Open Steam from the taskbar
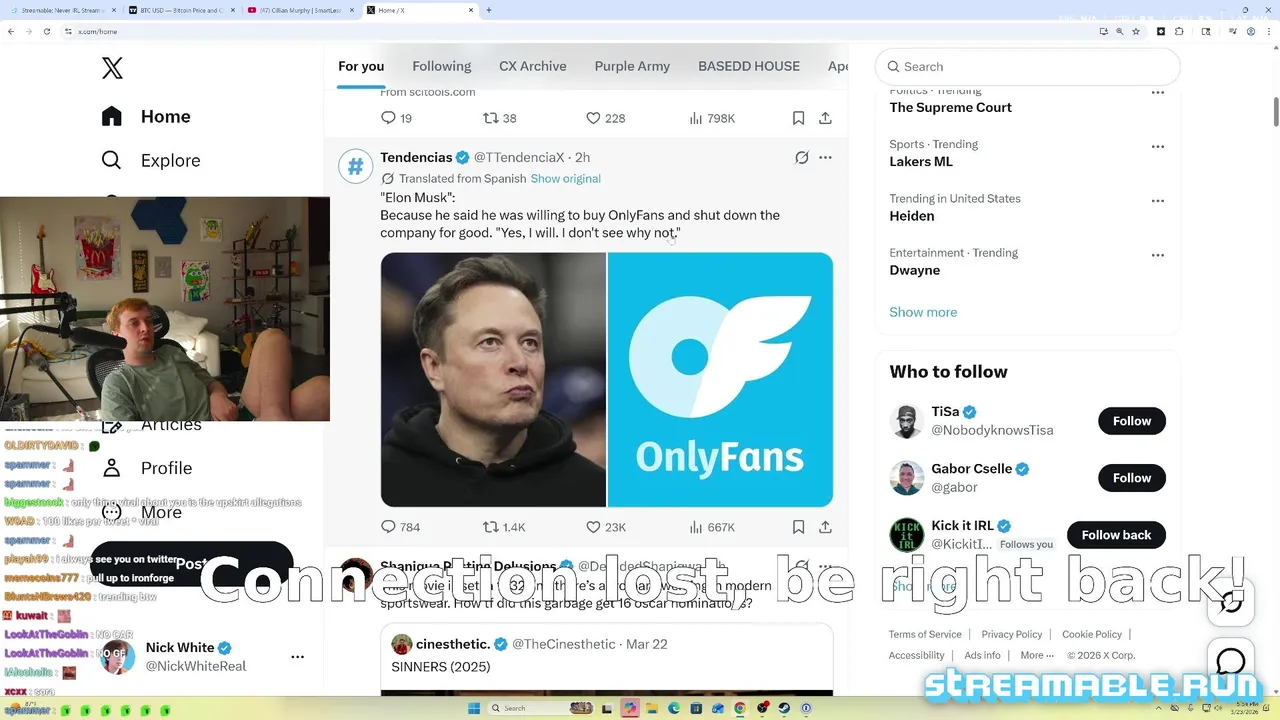Image resolution: width=1280 pixels, height=720 pixels. click(784, 708)
